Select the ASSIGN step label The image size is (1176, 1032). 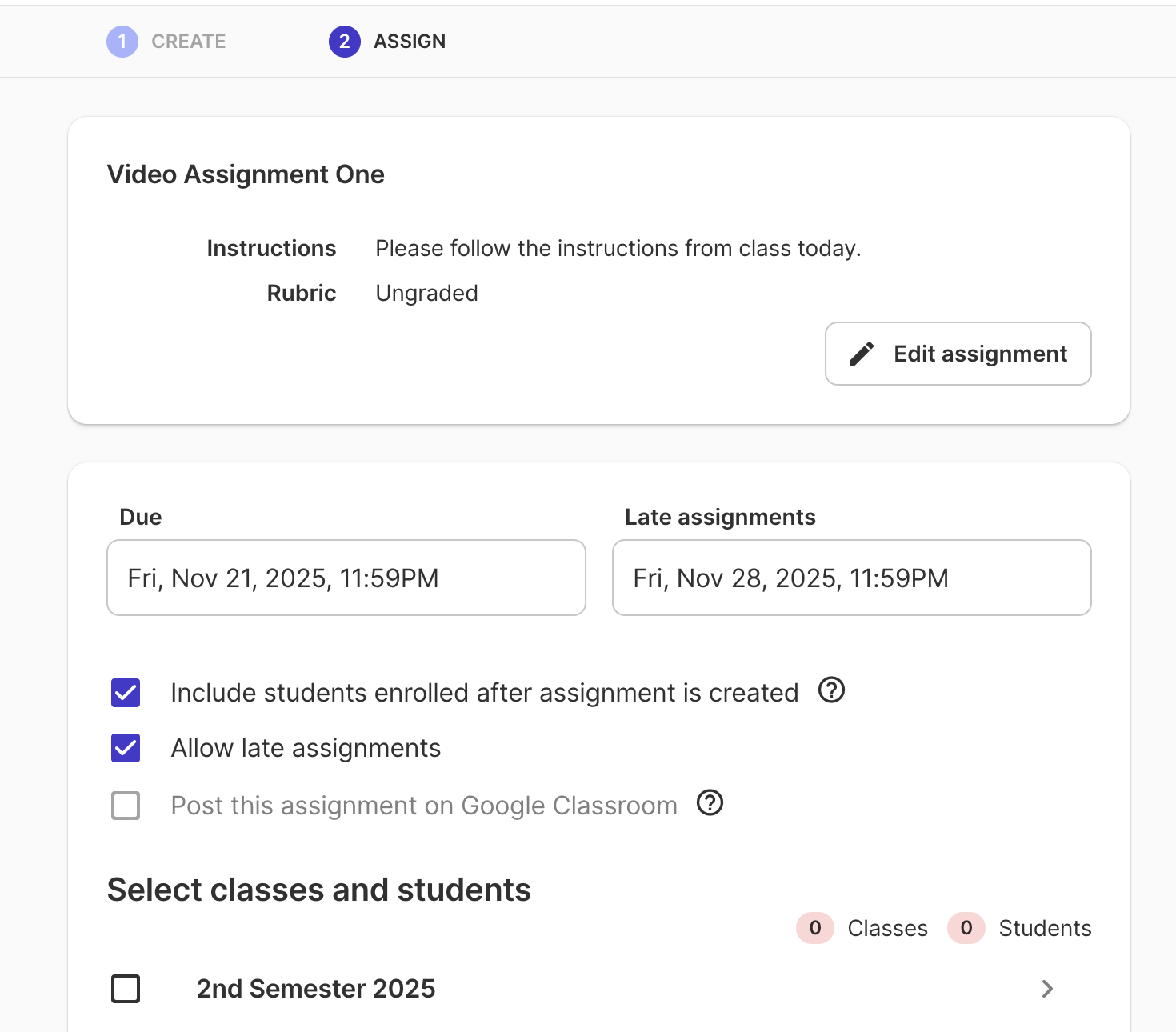pos(409,42)
